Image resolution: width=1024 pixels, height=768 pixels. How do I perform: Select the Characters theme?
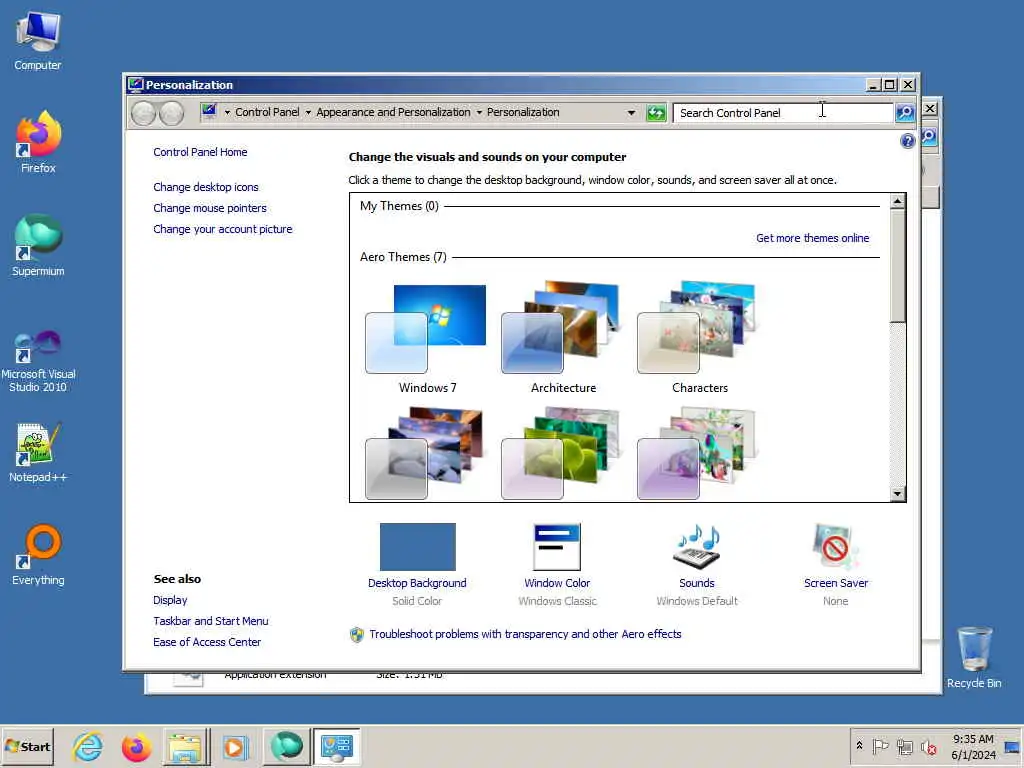click(699, 338)
